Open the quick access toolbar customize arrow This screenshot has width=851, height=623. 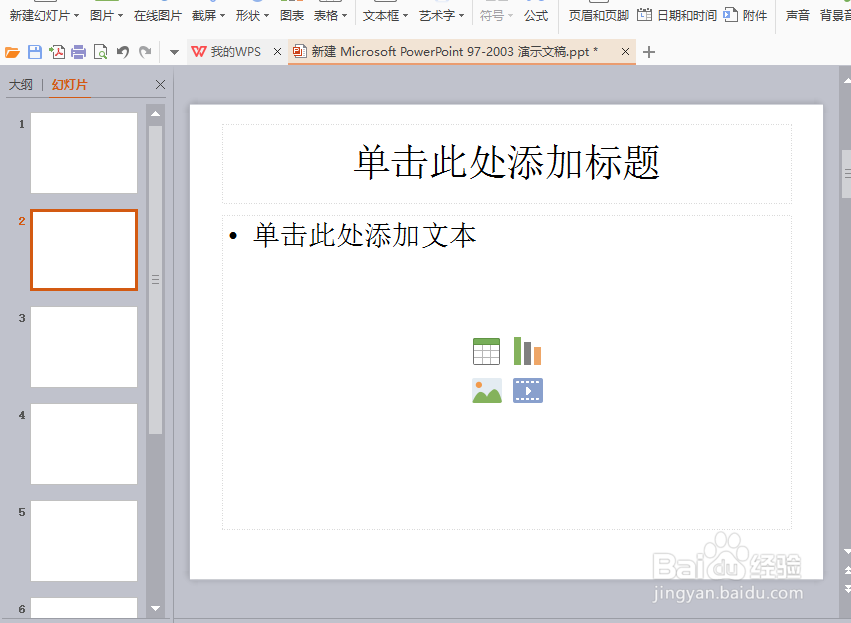[174, 53]
